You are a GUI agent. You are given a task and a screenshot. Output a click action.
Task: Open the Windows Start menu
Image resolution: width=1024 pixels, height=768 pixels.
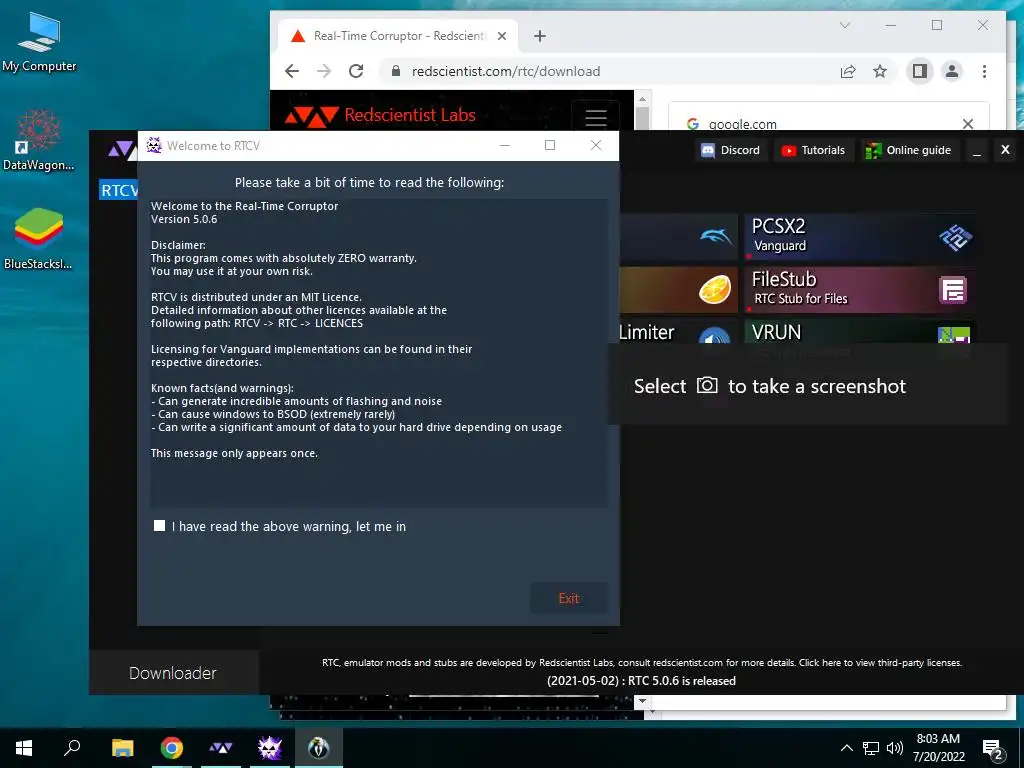pos(24,748)
